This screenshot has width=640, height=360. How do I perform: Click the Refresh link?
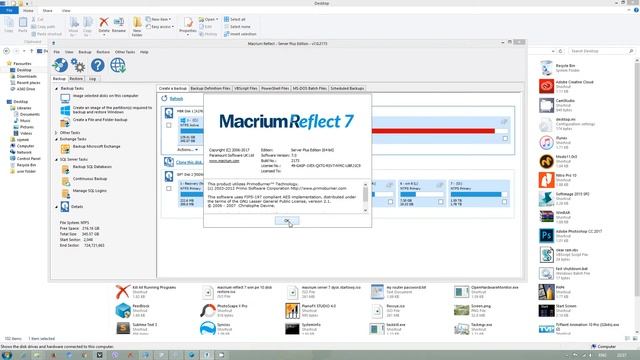(x=176, y=99)
